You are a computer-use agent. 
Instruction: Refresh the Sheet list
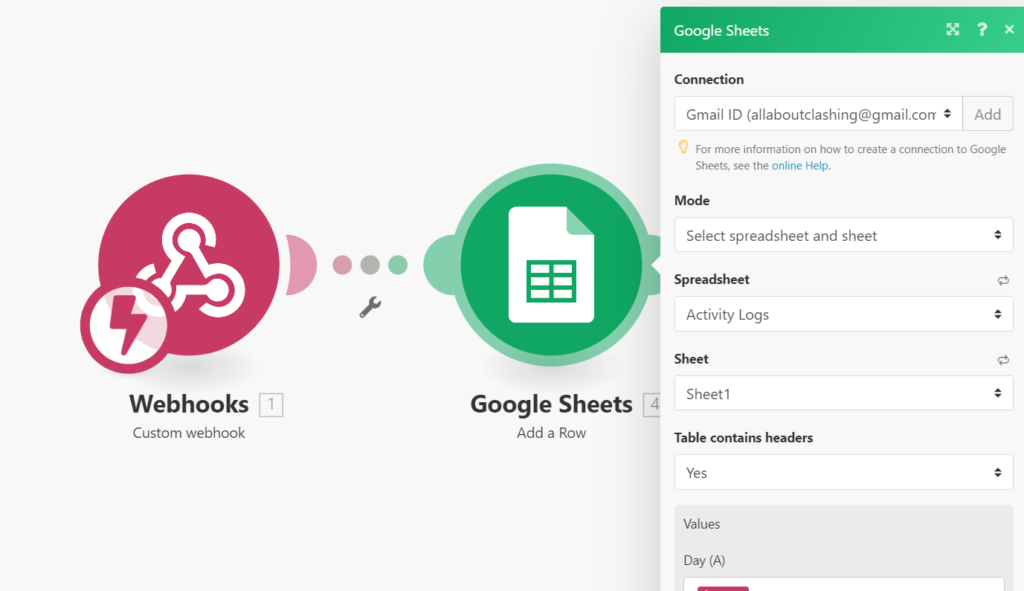1003,360
